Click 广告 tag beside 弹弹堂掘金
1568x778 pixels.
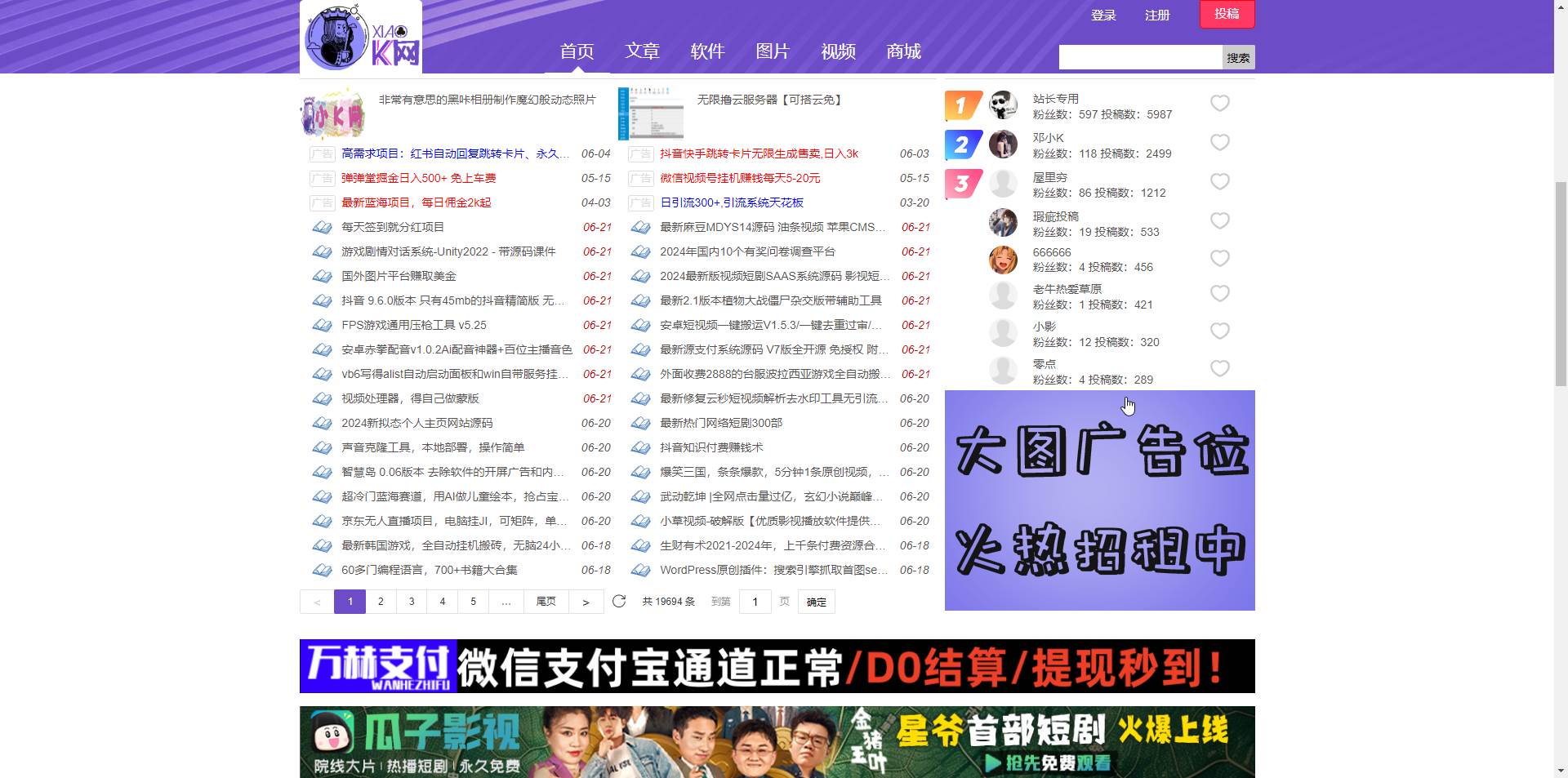pos(322,178)
